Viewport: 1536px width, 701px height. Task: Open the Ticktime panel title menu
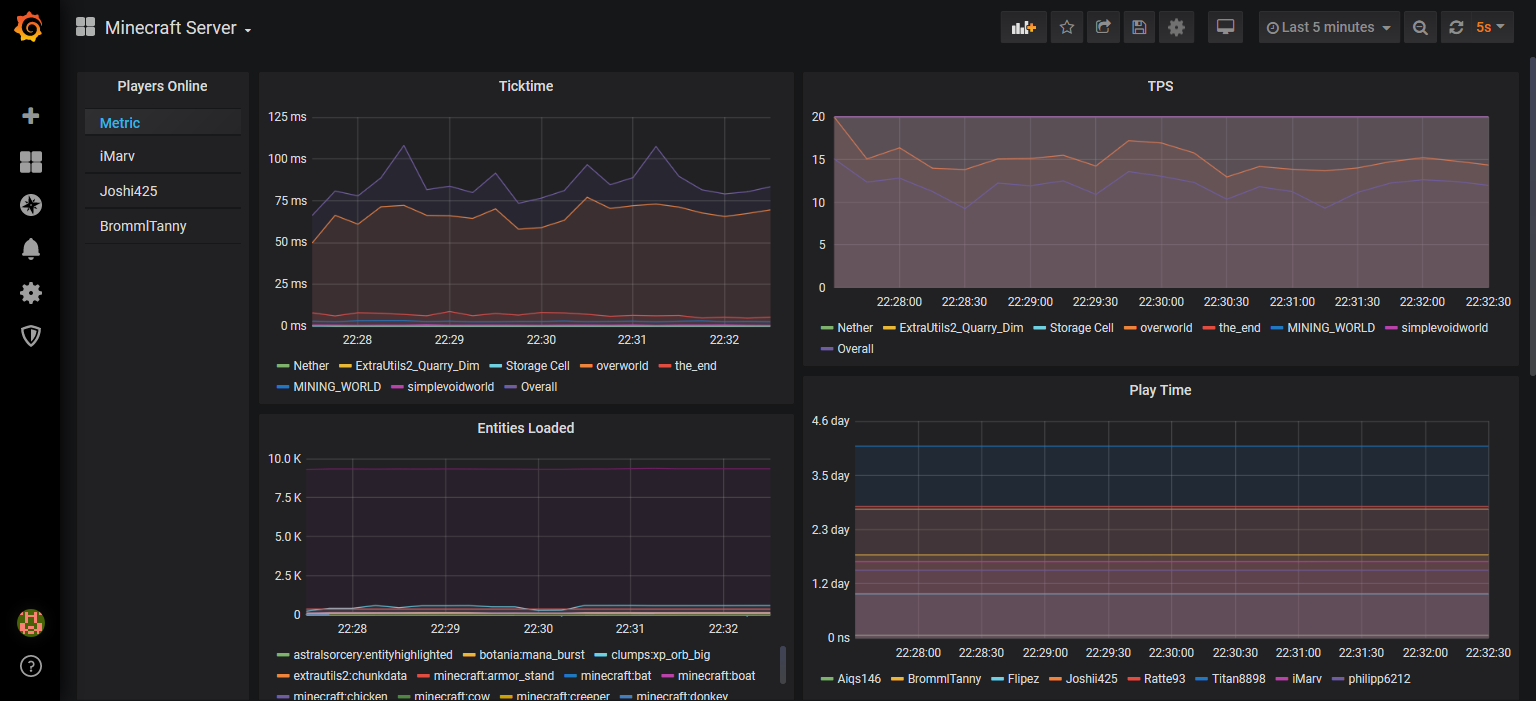(526, 86)
